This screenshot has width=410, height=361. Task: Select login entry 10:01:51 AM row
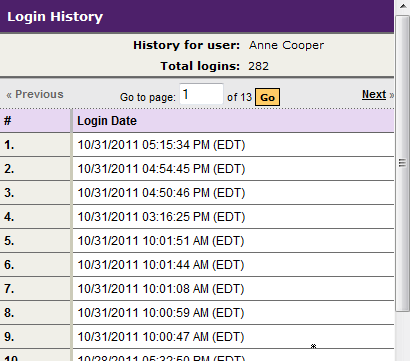(x=197, y=241)
